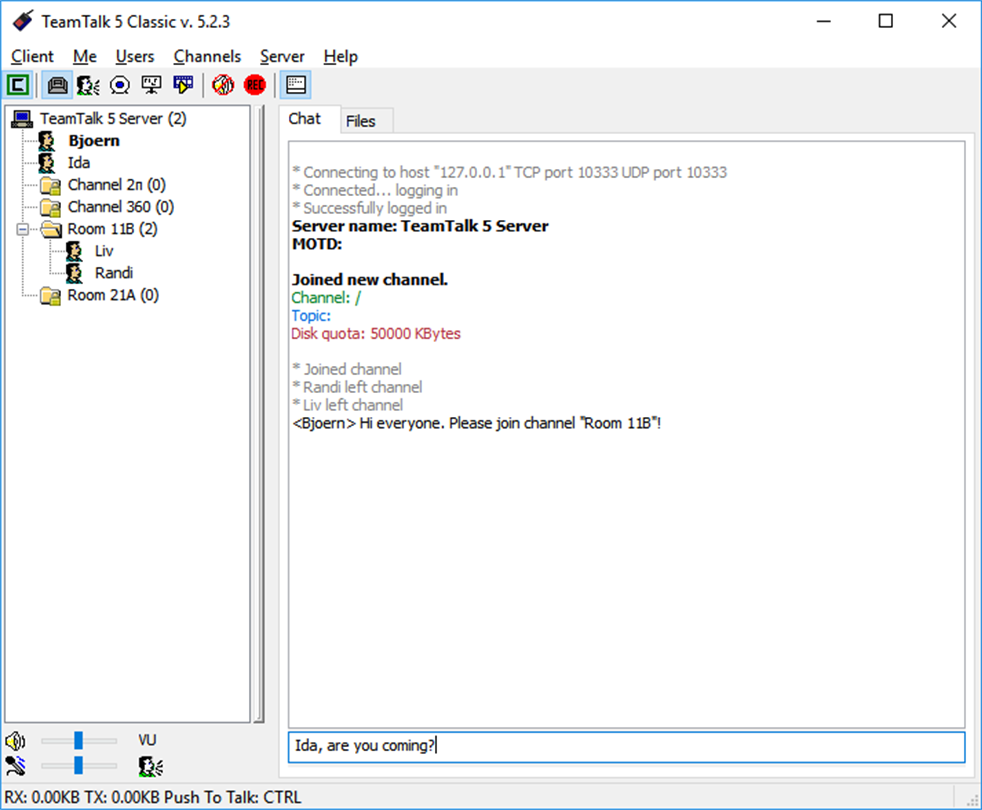Image resolution: width=982 pixels, height=810 pixels.
Task: Click the Connect to server toolbar icon
Action: (x=18, y=85)
